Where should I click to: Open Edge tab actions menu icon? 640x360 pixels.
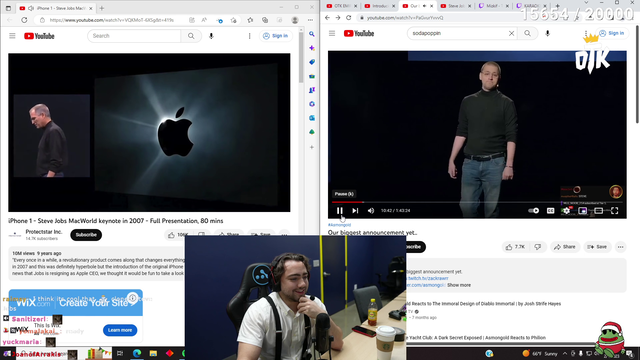[x=8, y=8]
